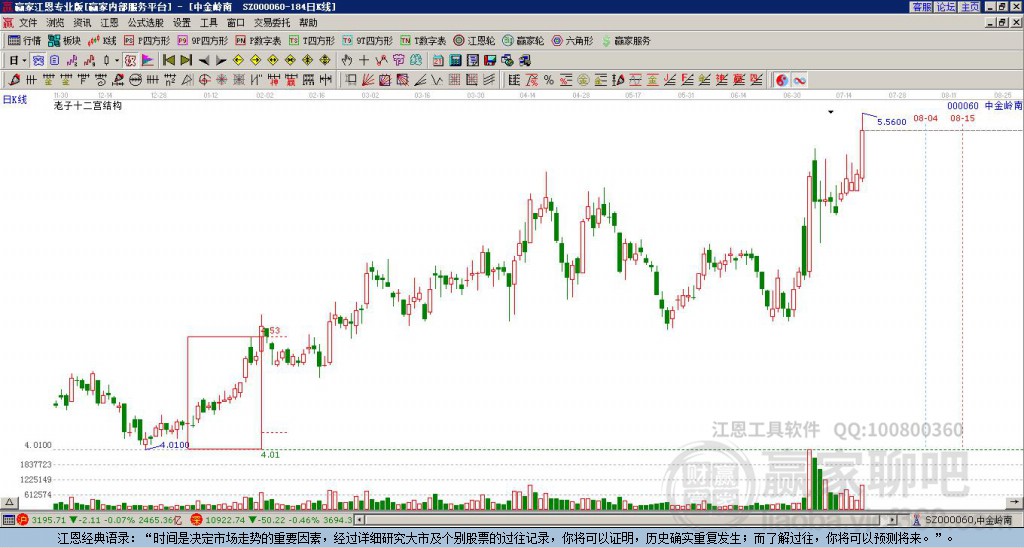
Task: Select the Gann fan lines icon
Action: [x=368, y=80]
